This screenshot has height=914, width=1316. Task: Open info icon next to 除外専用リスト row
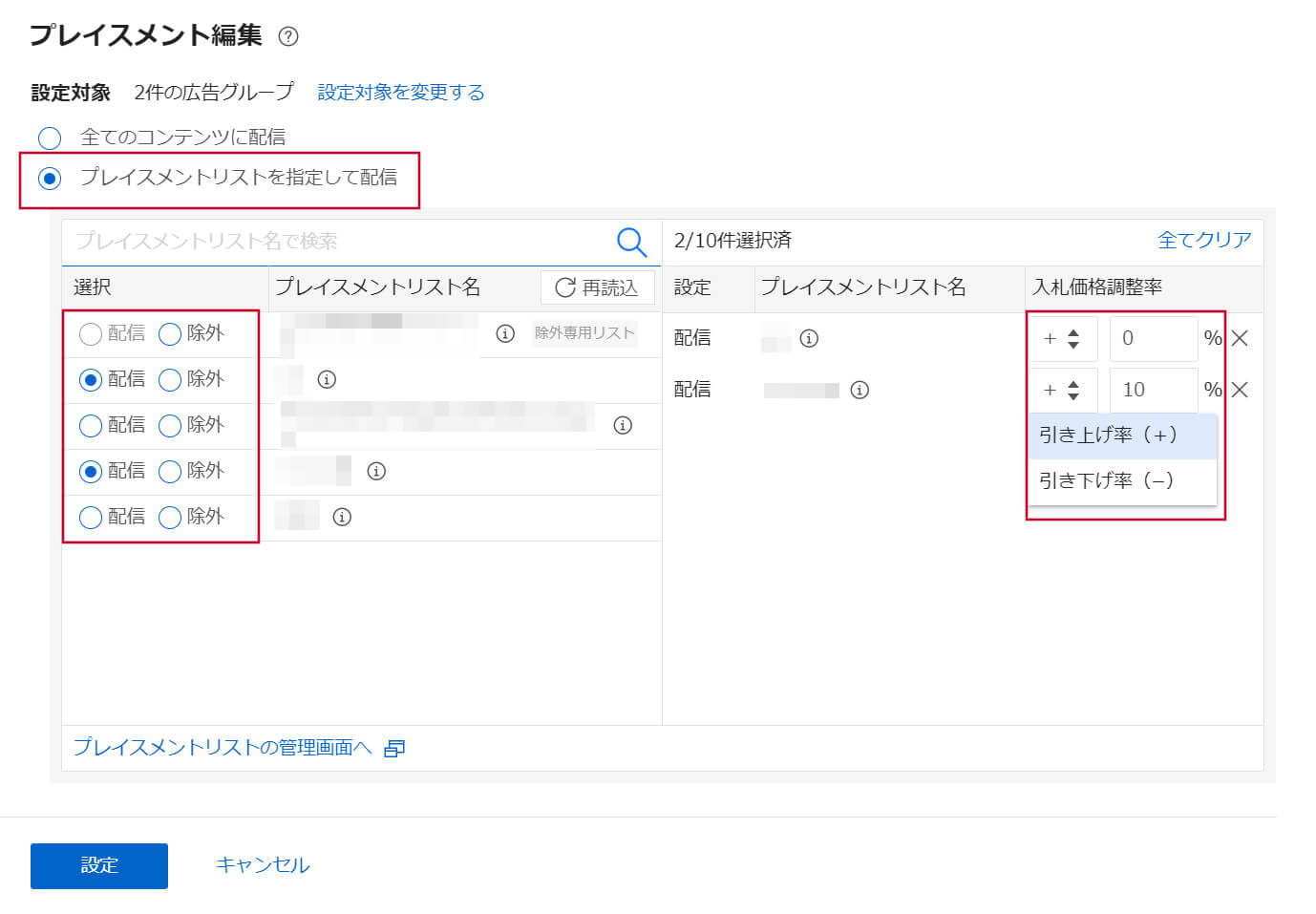click(505, 333)
